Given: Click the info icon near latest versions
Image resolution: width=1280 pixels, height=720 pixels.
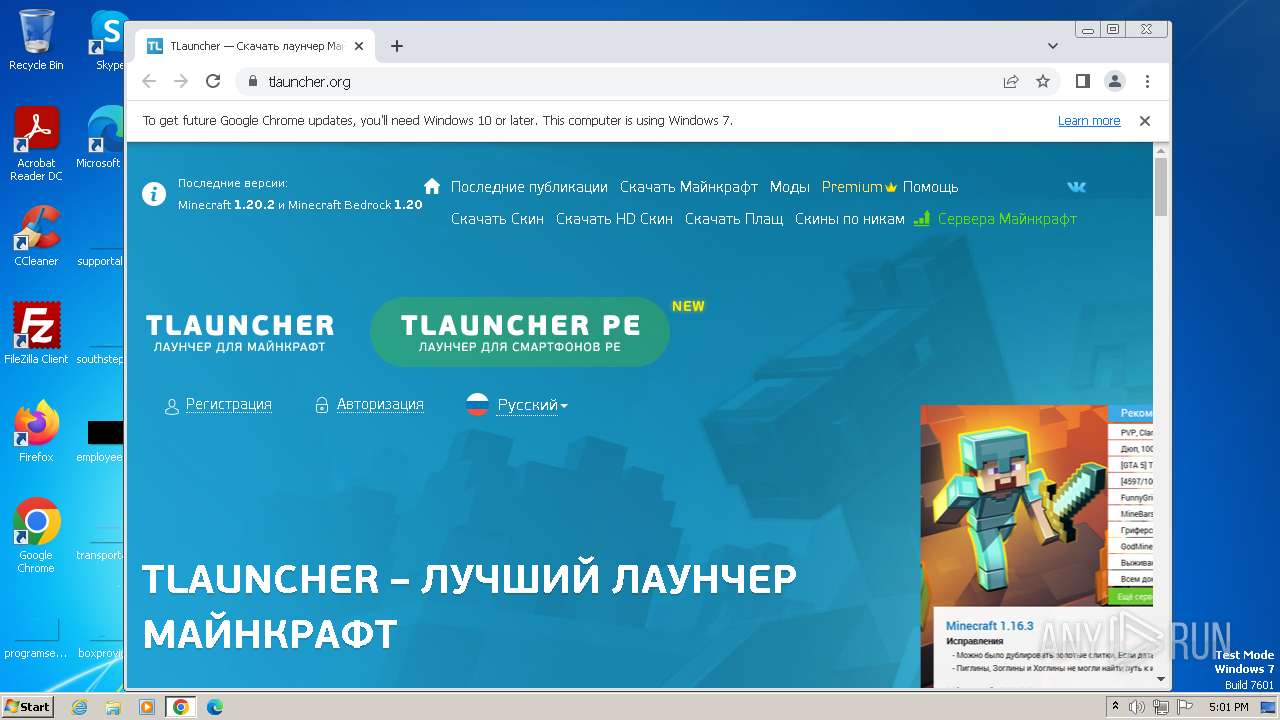Looking at the screenshot, I should [154, 194].
